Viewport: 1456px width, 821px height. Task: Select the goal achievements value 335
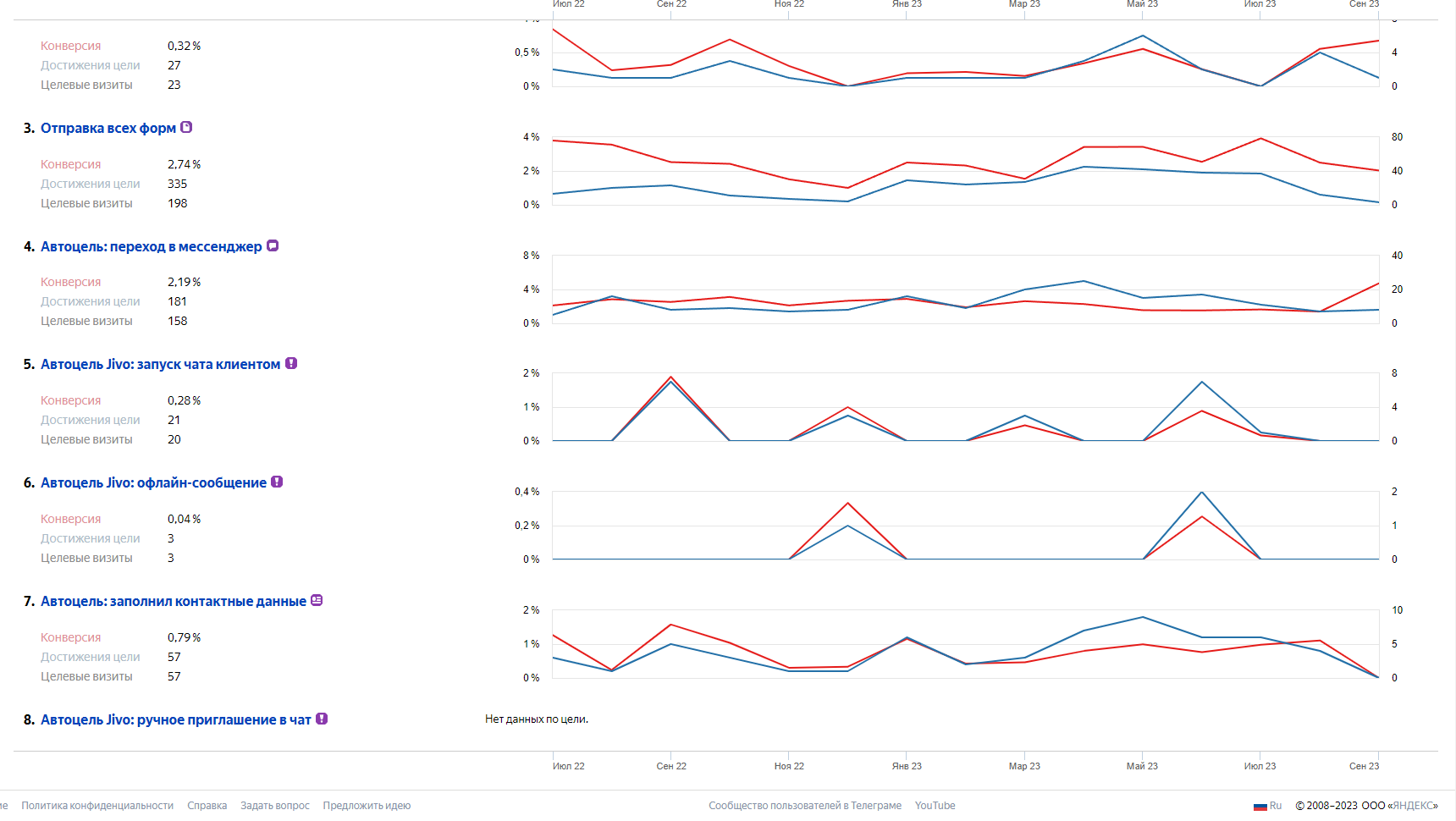pos(178,184)
